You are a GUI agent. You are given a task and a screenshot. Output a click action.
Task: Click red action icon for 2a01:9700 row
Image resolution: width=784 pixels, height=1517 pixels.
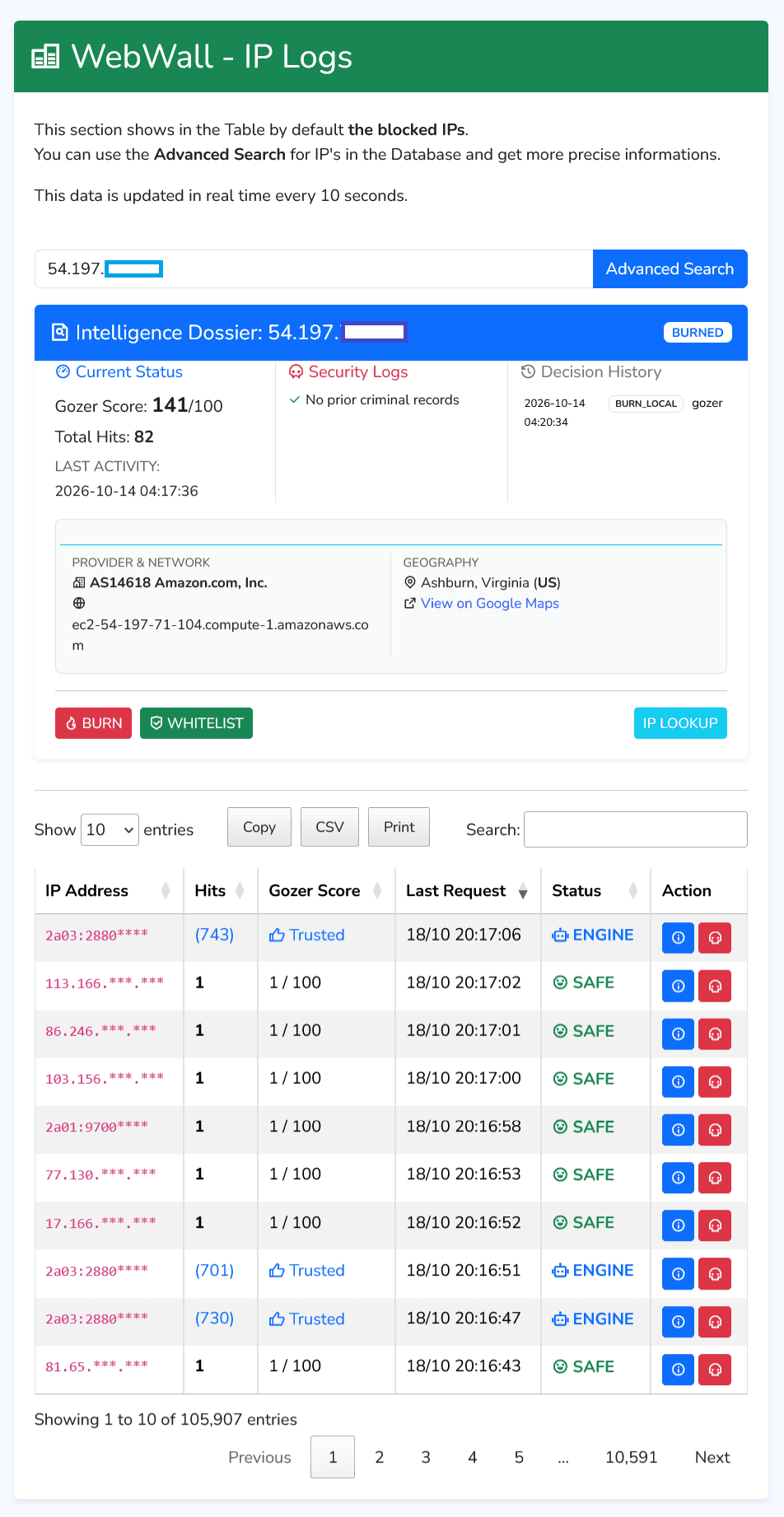tap(715, 1130)
